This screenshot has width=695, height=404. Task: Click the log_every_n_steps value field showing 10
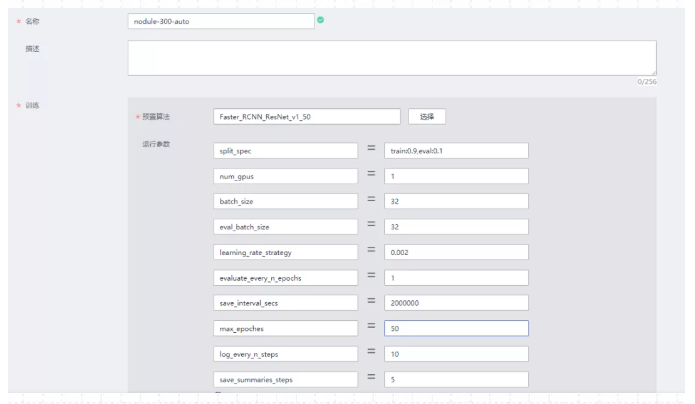coord(456,354)
